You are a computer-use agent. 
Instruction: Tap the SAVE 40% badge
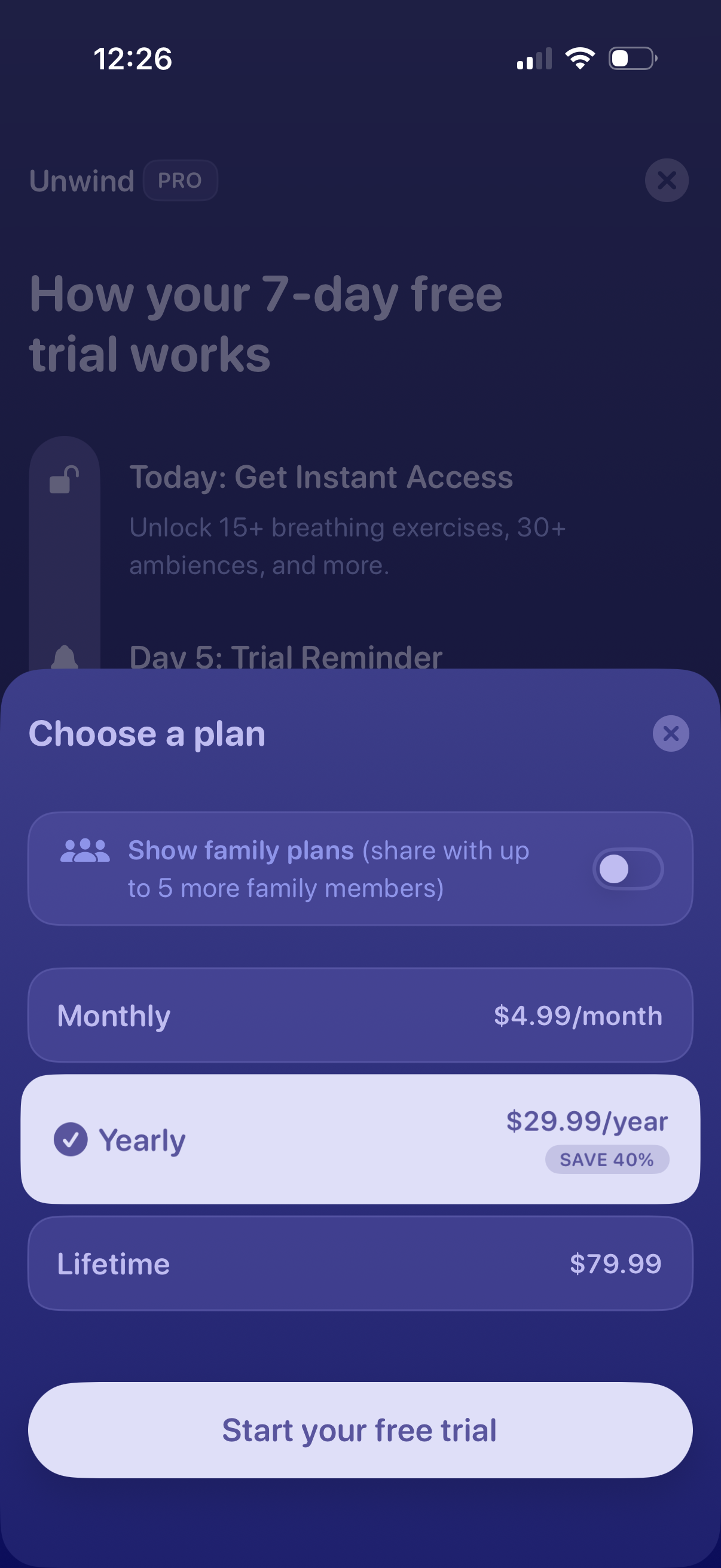click(607, 1160)
